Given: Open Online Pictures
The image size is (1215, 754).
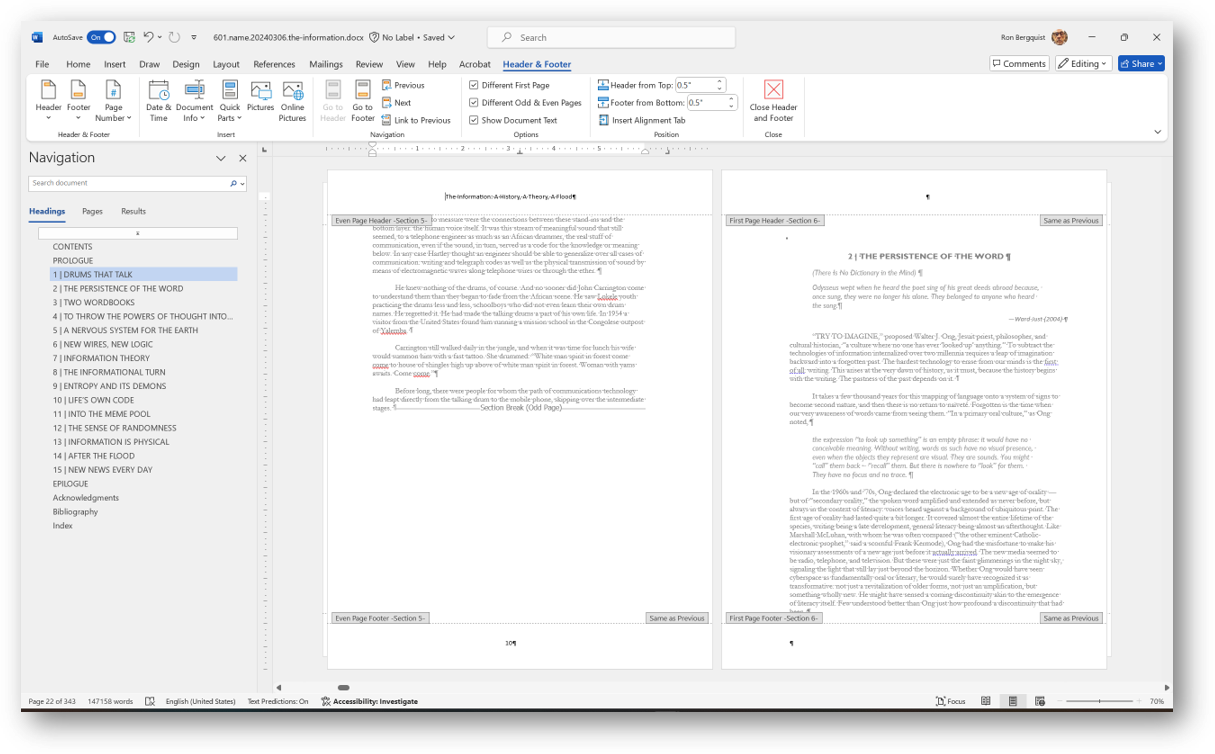Looking at the screenshot, I should coord(292,100).
